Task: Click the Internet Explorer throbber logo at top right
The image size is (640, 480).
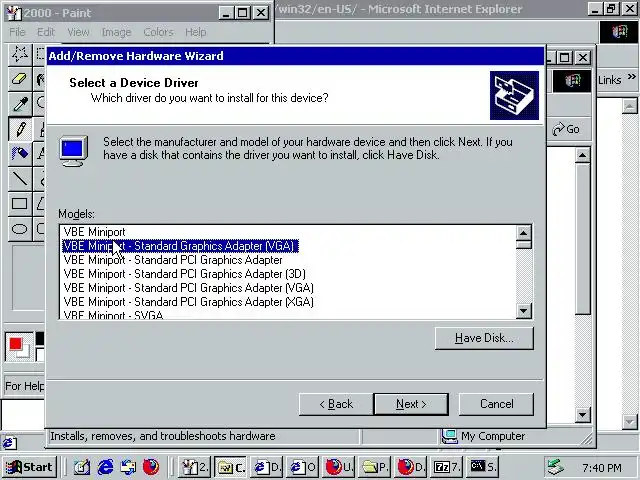Action: pos(619,31)
